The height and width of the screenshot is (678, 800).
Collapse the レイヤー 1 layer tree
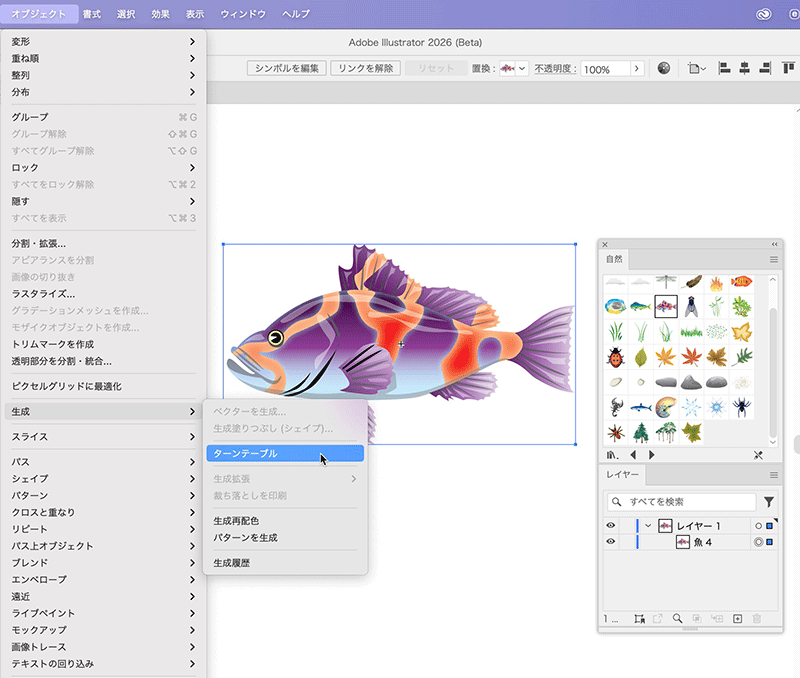(648, 526)
